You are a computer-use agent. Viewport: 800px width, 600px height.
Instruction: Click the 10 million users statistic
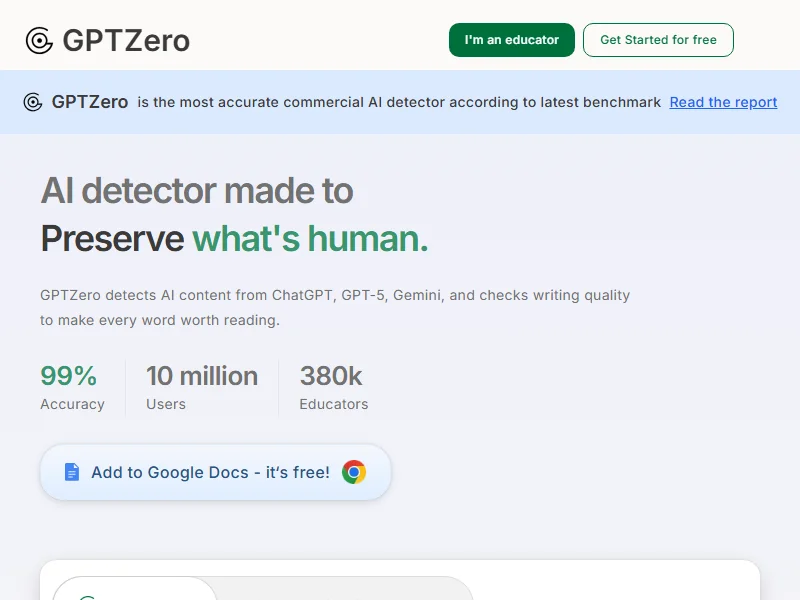click(201, 376)
